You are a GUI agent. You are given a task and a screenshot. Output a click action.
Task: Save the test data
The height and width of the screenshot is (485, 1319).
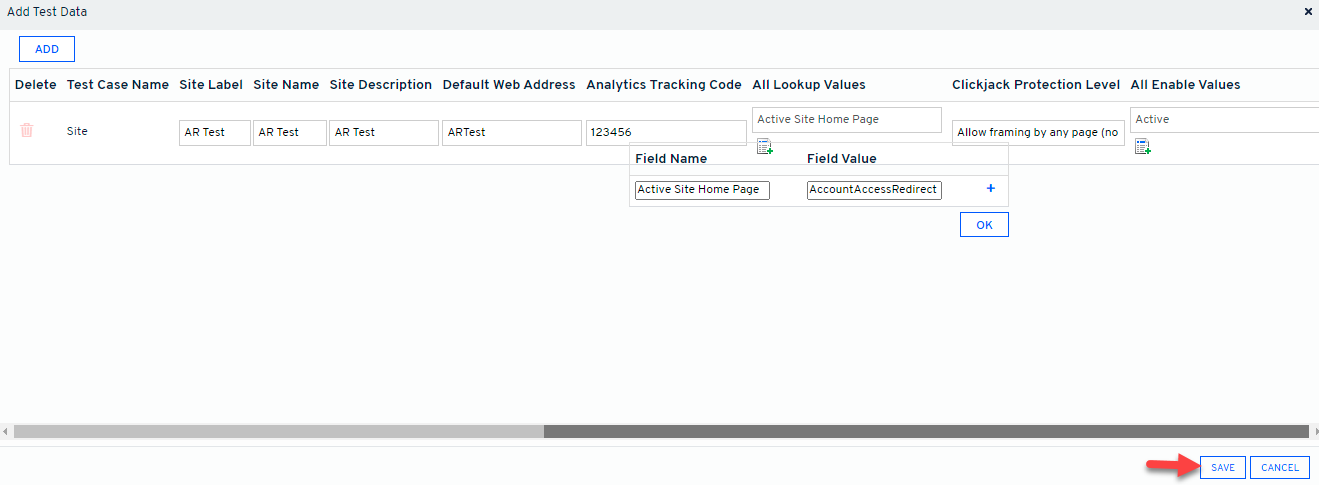coord(1223,468)
